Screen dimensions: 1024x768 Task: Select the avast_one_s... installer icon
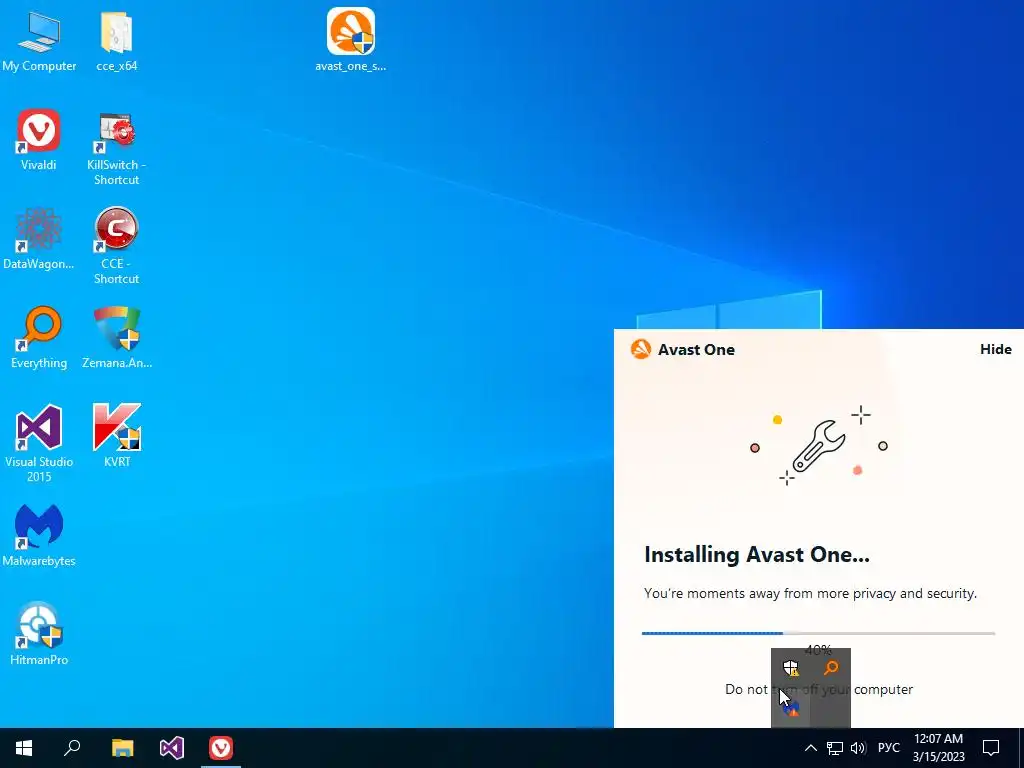351,39
